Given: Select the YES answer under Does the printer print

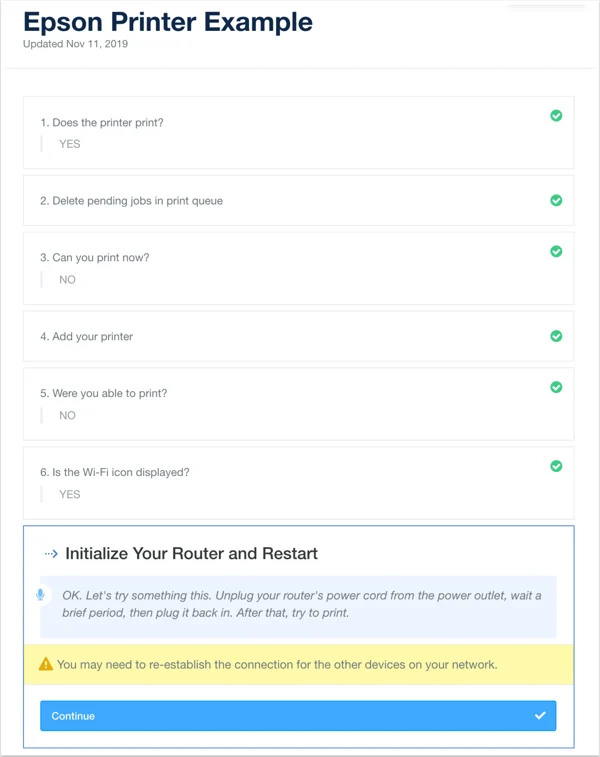Looking at the screenshot, I should tap(70, 144).
